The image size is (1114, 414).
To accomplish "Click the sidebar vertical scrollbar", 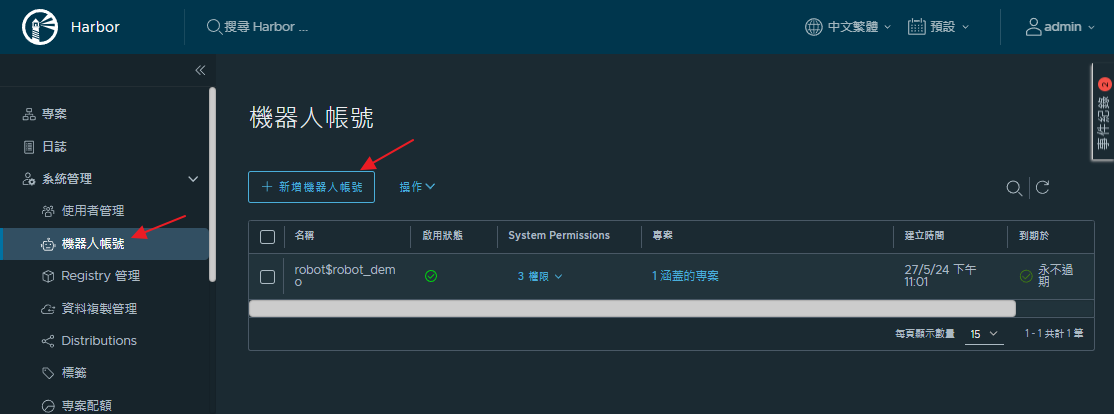I will (212, 185).
